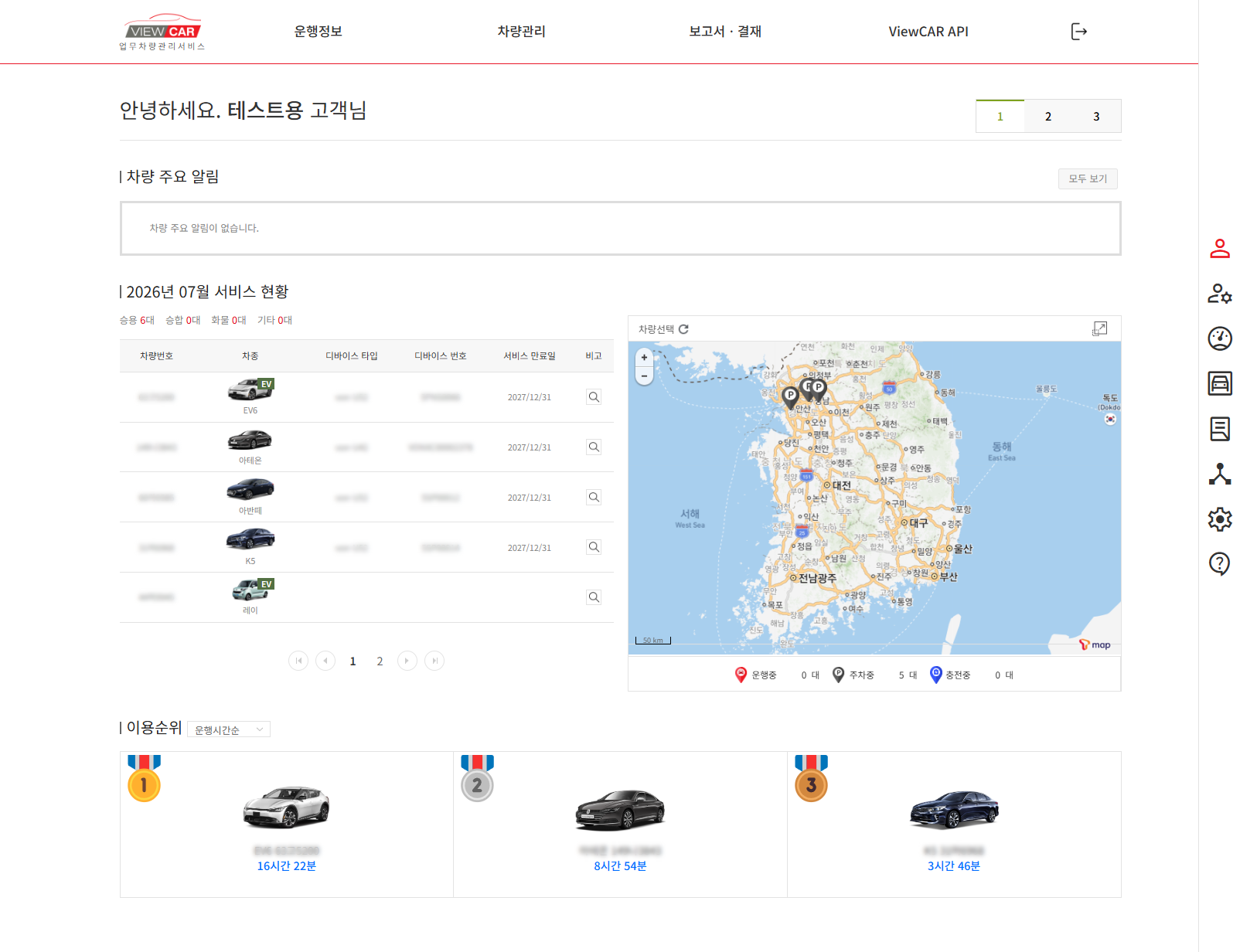
Task: Click the ViewCAR logo
Action: tap(162, 32)
